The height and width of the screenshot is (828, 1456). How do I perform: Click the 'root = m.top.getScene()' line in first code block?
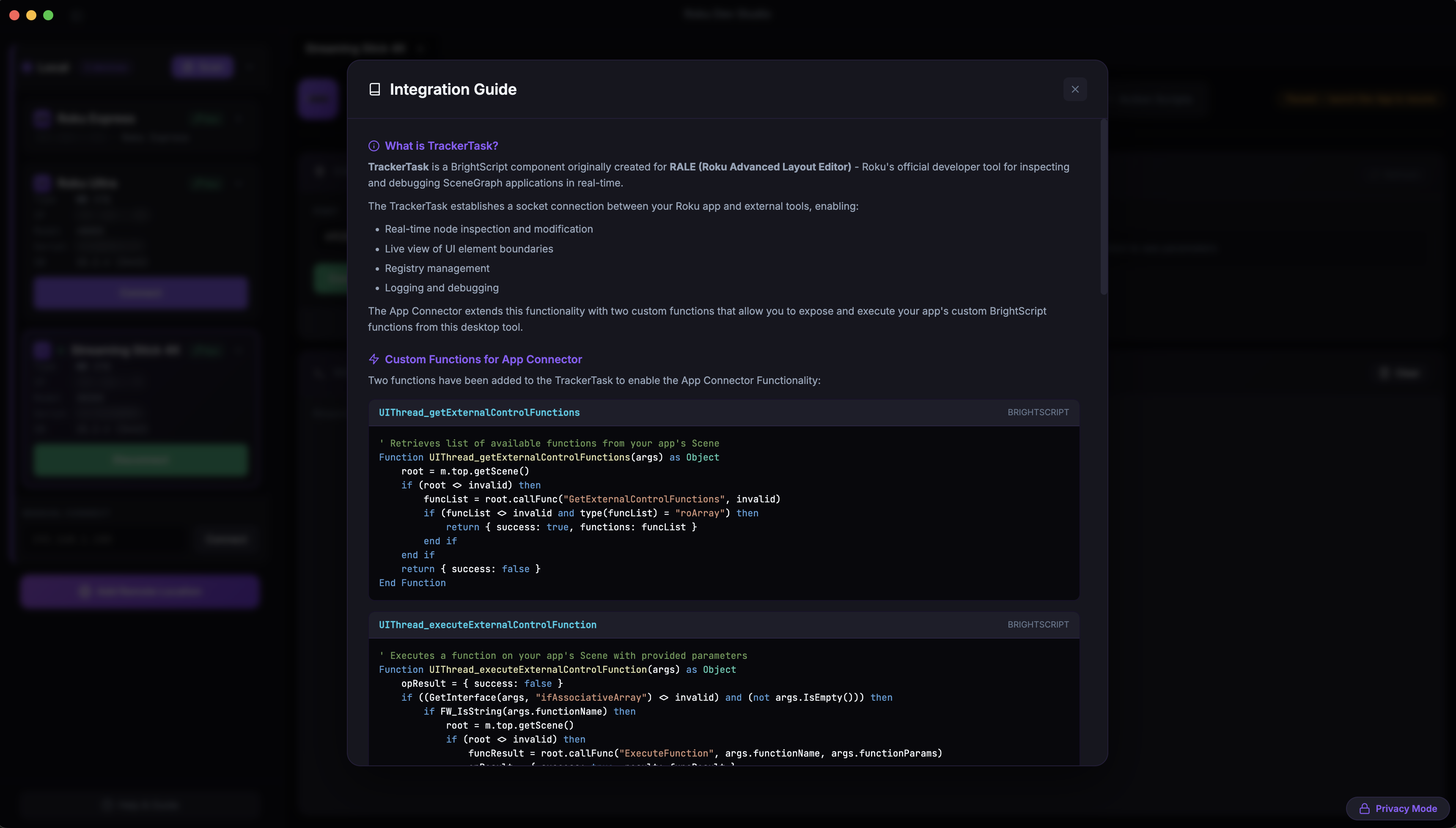point(464,471)
